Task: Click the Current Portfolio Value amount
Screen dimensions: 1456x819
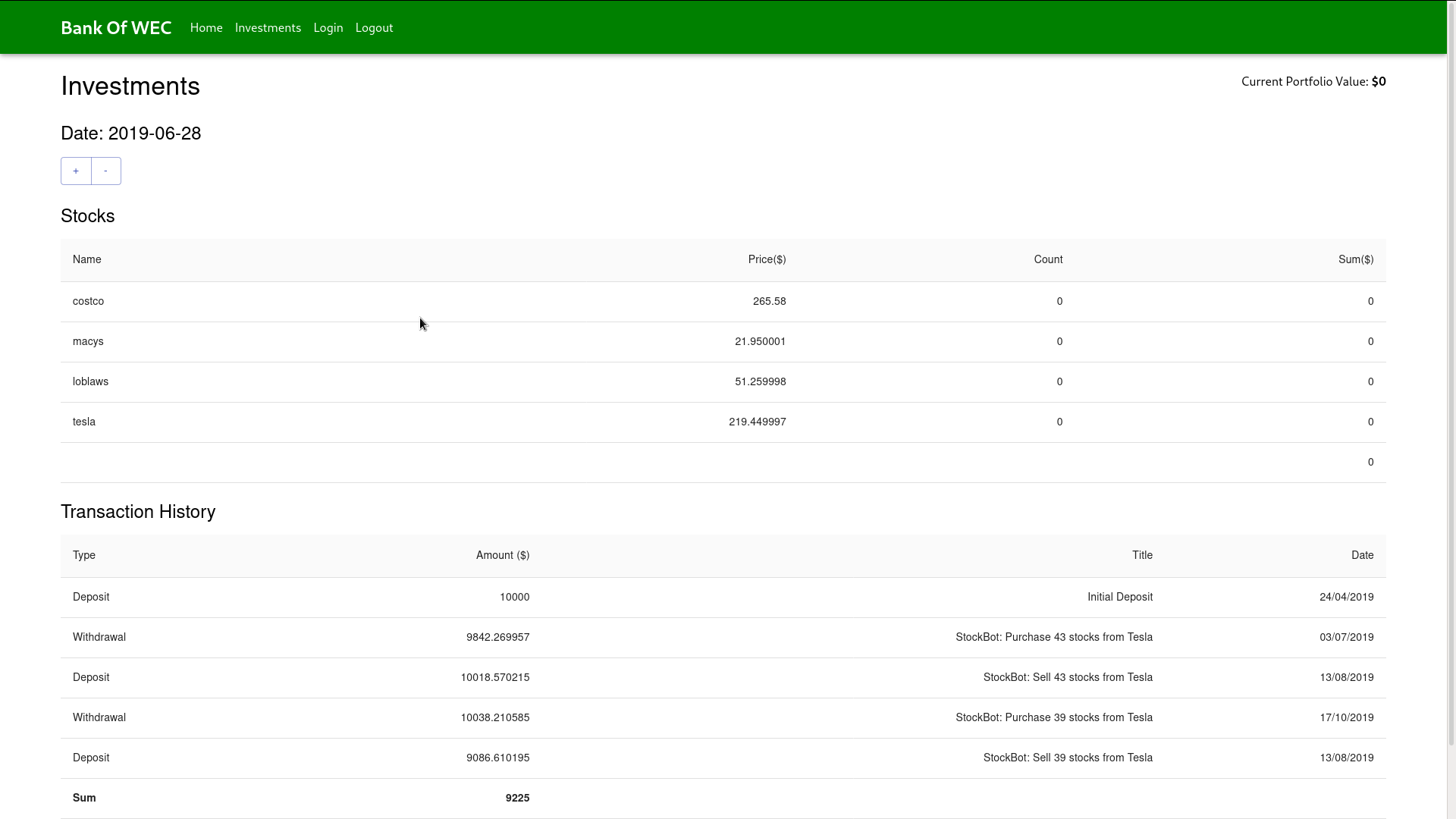Action: tap(1379, 82)
